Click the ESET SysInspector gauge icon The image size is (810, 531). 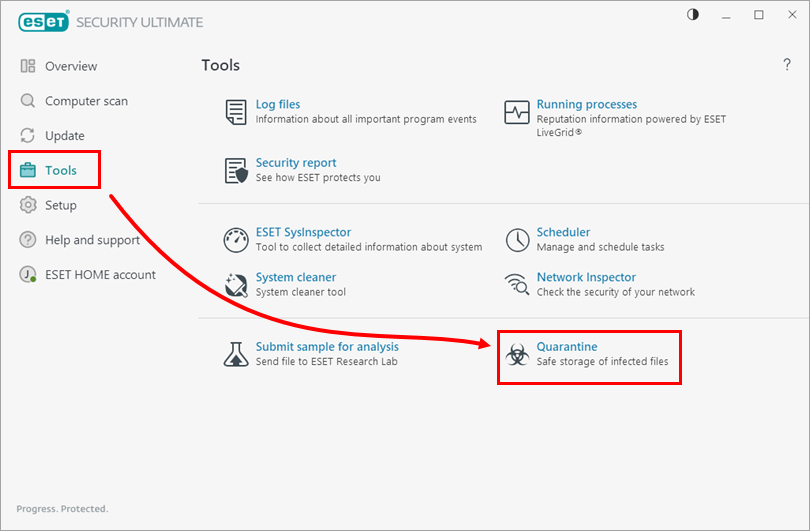point(236,239)
